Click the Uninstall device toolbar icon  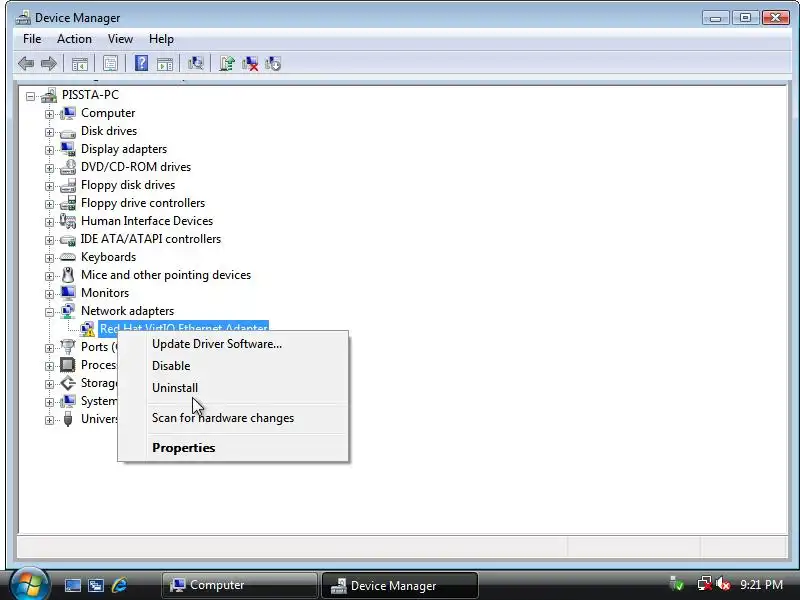pyautogui.click(x=250, y=63)
